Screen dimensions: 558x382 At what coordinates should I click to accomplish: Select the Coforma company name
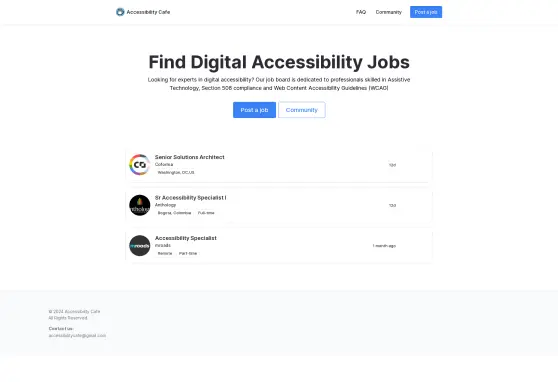pyautogui.click(x=164, y=164)
